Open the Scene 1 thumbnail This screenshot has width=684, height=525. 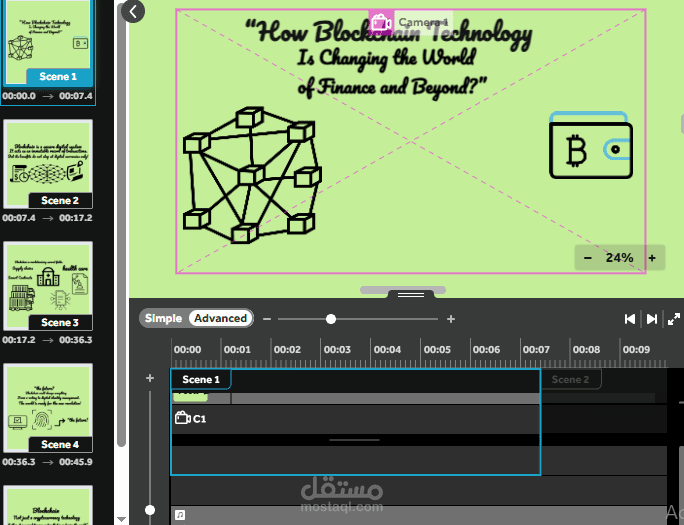pos(48,44)
